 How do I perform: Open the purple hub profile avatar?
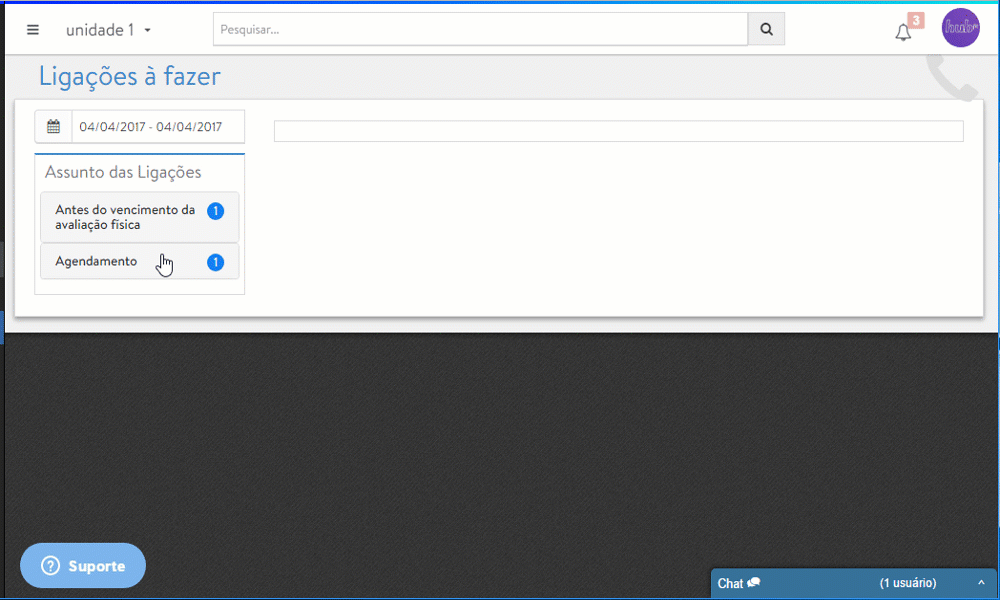(960, 28)
